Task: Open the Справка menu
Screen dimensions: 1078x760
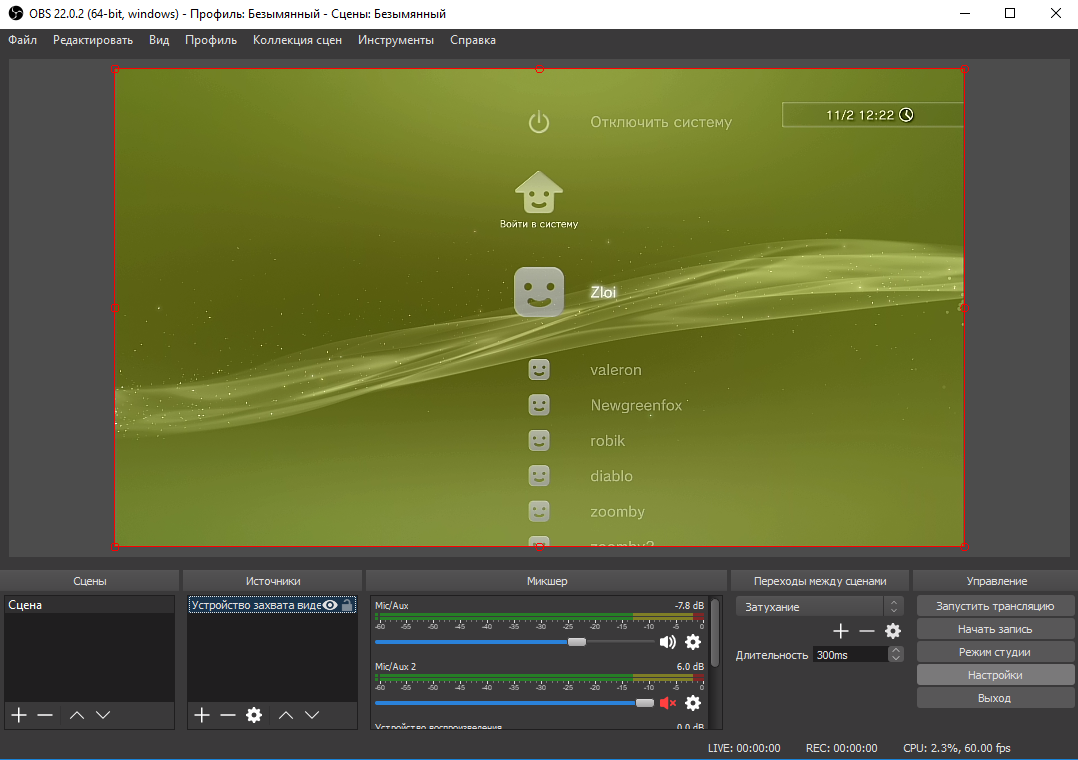Action: [x=473, y=40]
